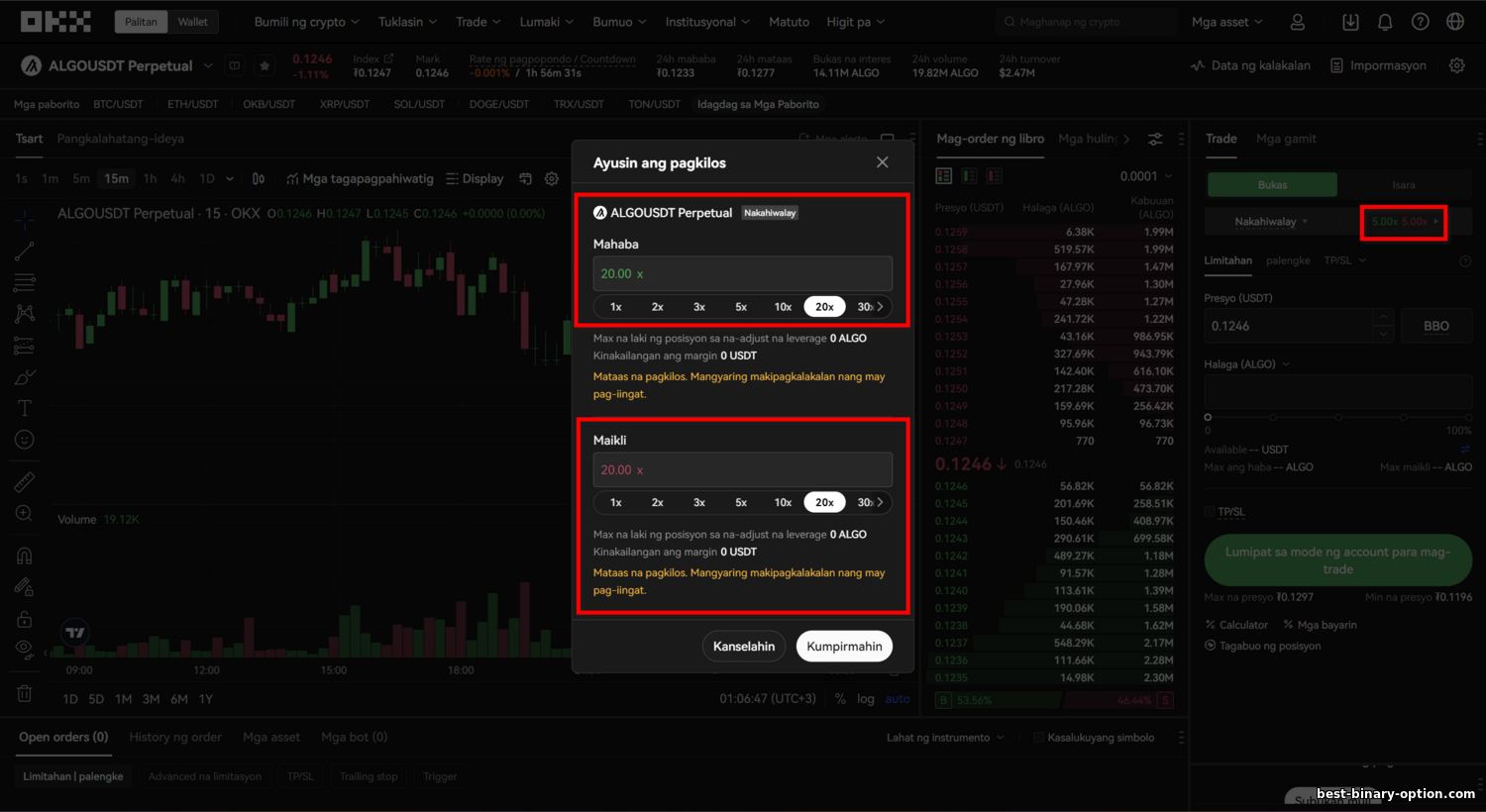Switch to History ng order tab

tap(175, 737)
